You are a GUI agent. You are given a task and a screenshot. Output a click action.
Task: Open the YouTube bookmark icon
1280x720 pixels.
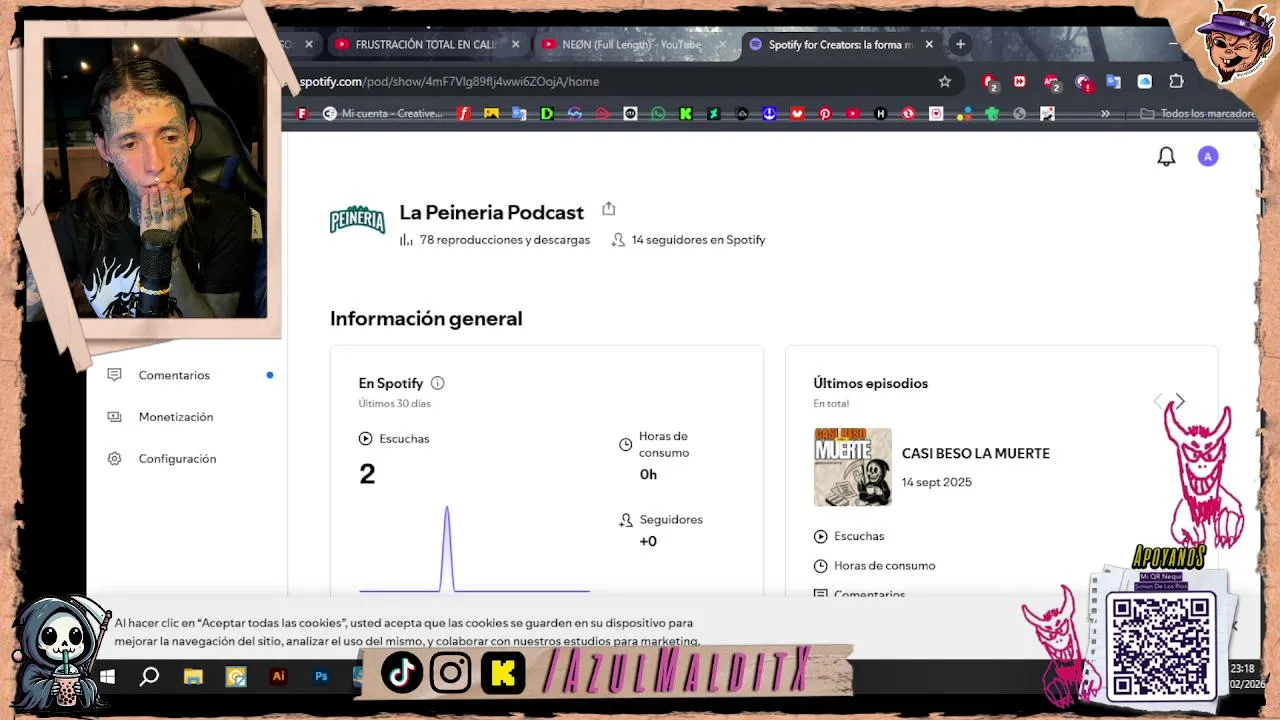pyautogui.click(x=853, y=114)
